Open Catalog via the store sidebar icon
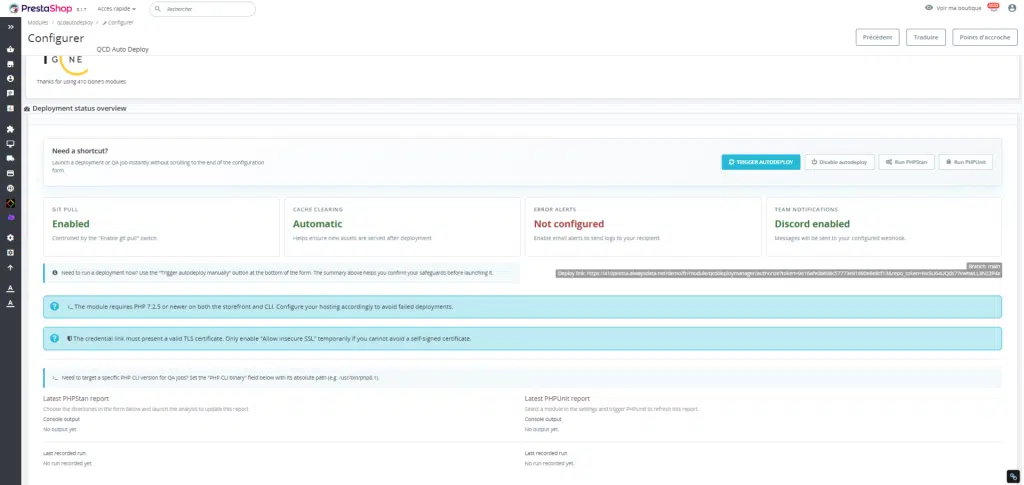Image resolution: width=1024 pixels, height=485 pixels. pos(10,64)
